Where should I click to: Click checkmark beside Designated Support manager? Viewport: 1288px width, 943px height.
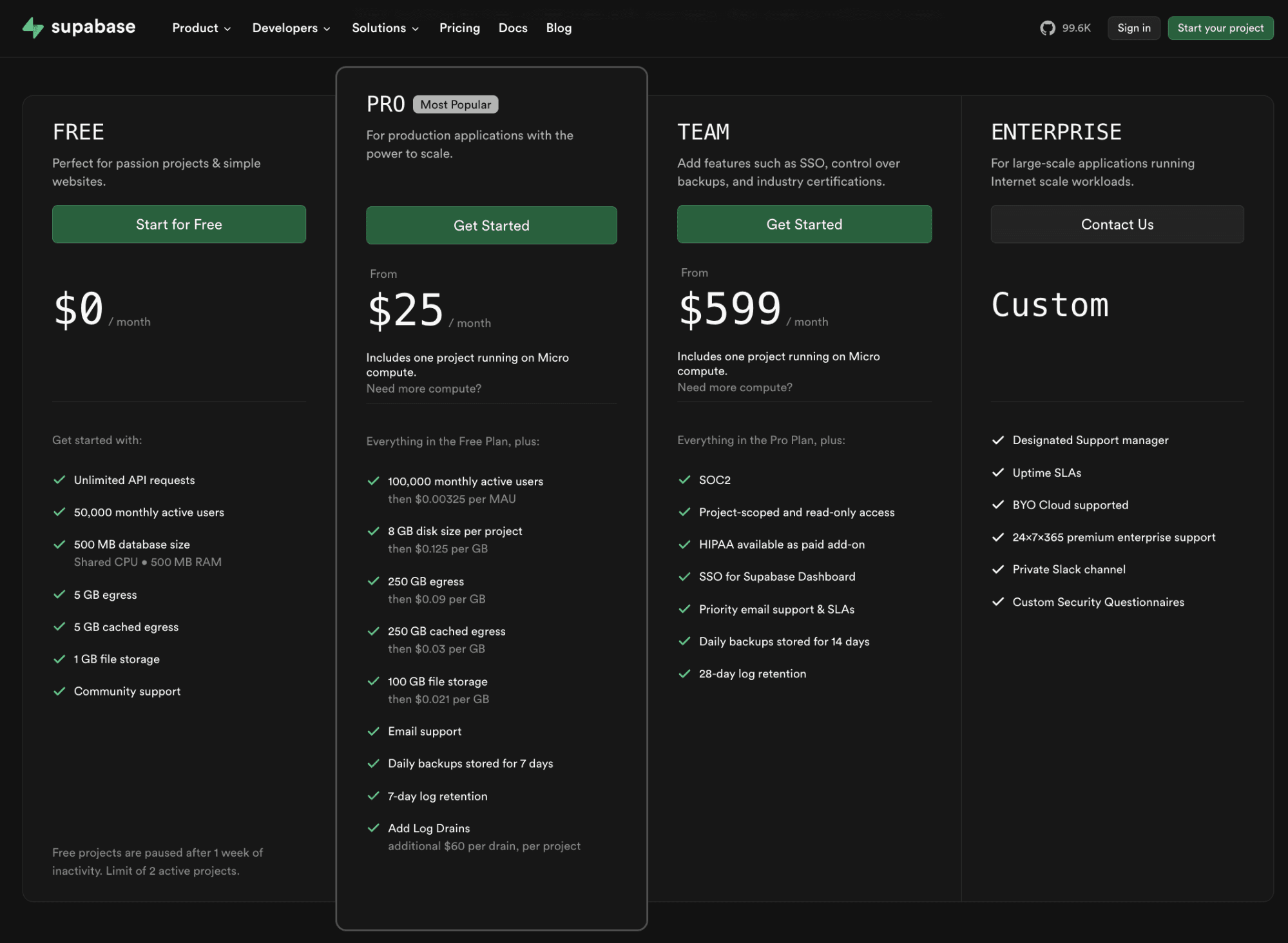998,440
